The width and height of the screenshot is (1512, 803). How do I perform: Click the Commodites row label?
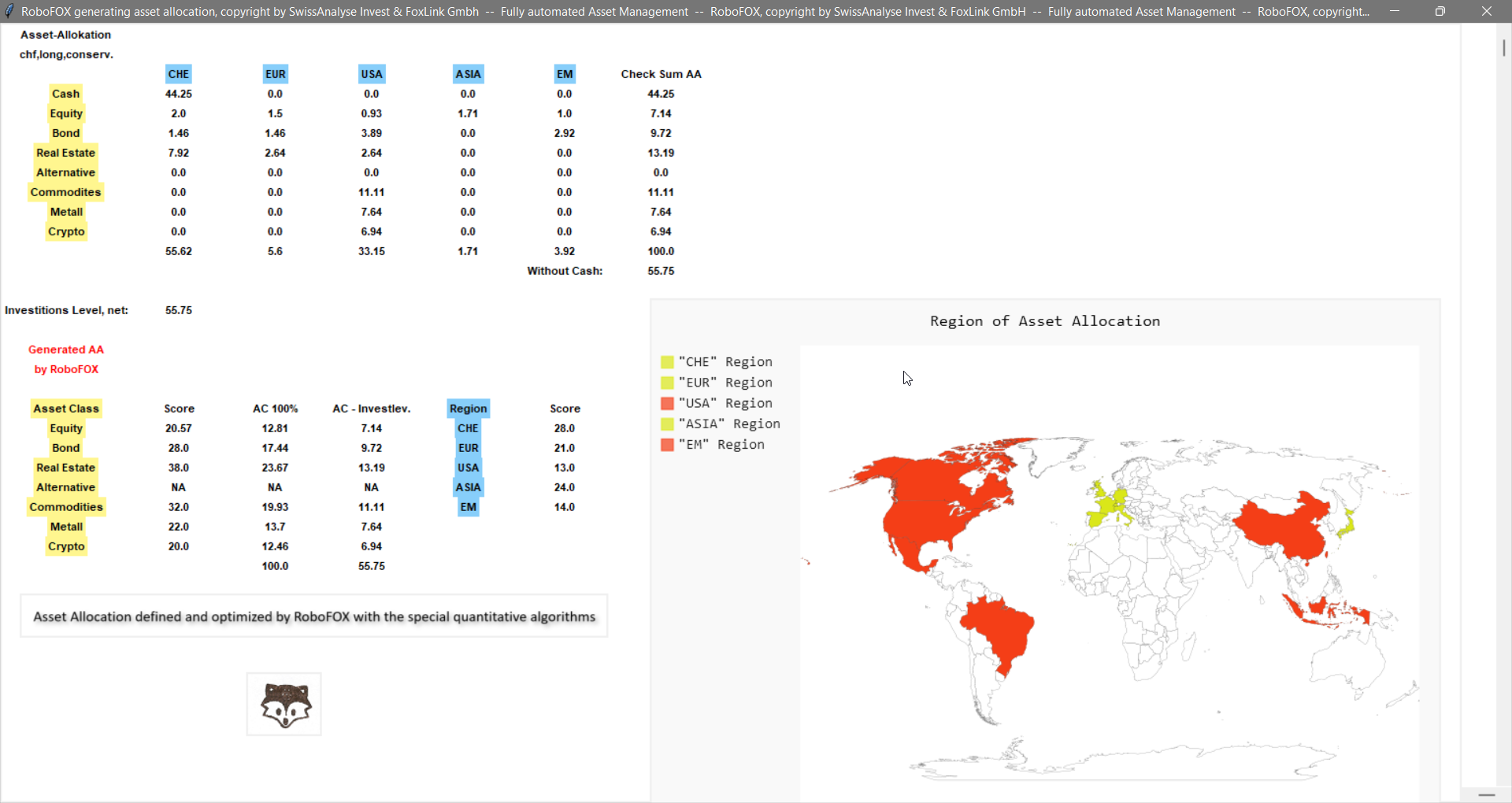tap(66, 192)
